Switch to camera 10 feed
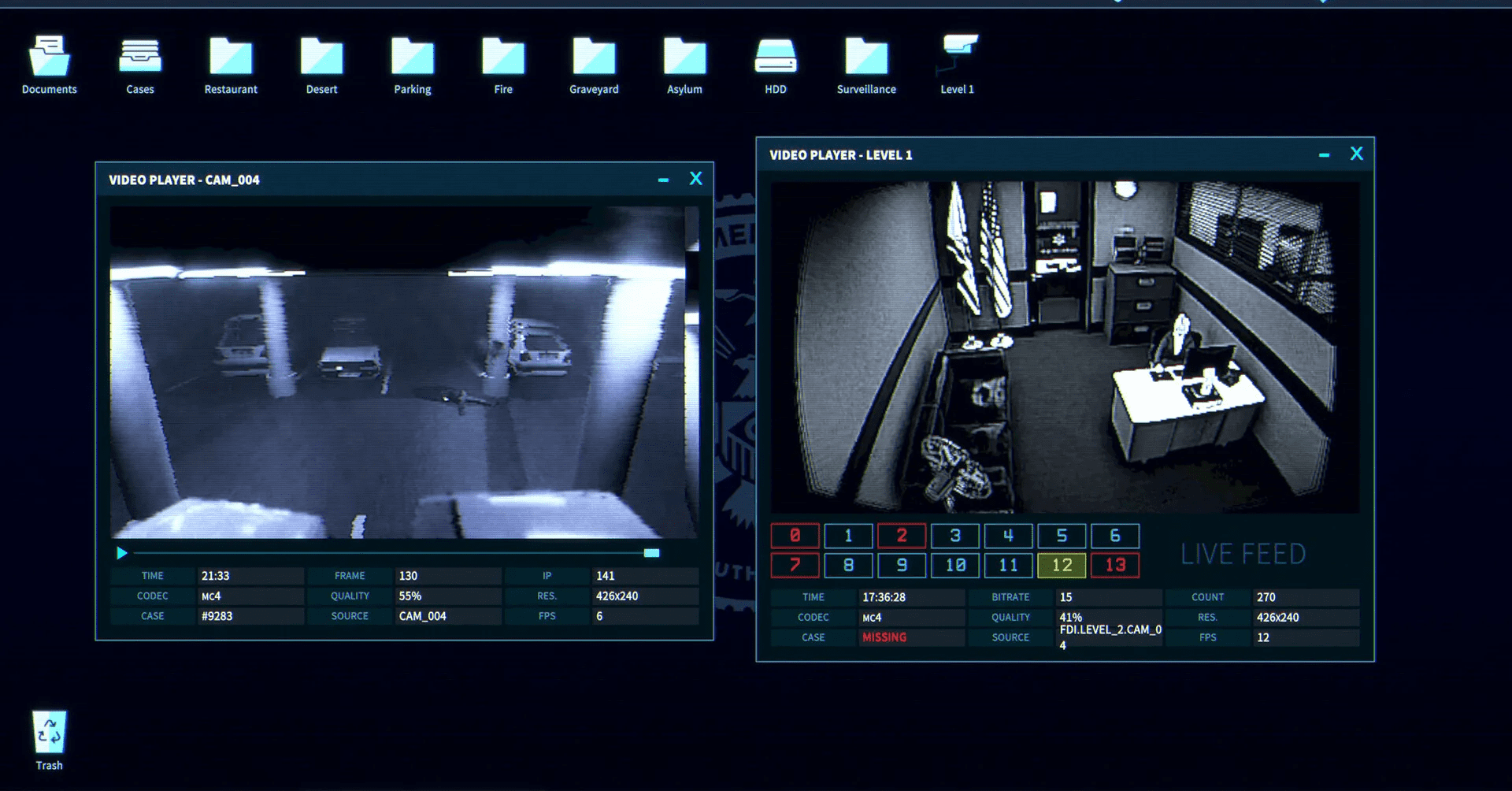Viewport: 1512px width, 791px height. 955,565
